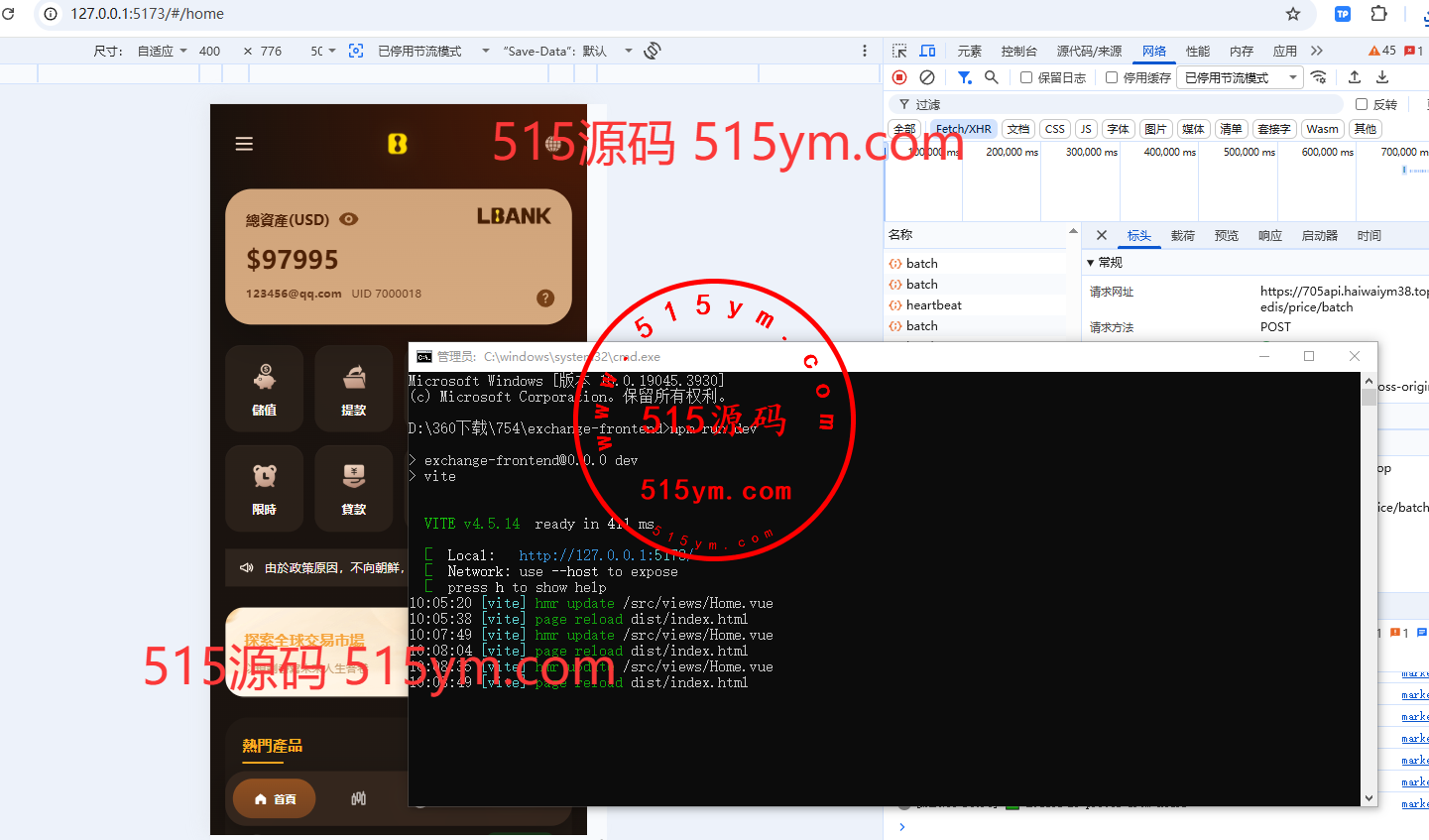
Task: Switch to the 控制台 Console tab
Action: tap(1018, 51)
